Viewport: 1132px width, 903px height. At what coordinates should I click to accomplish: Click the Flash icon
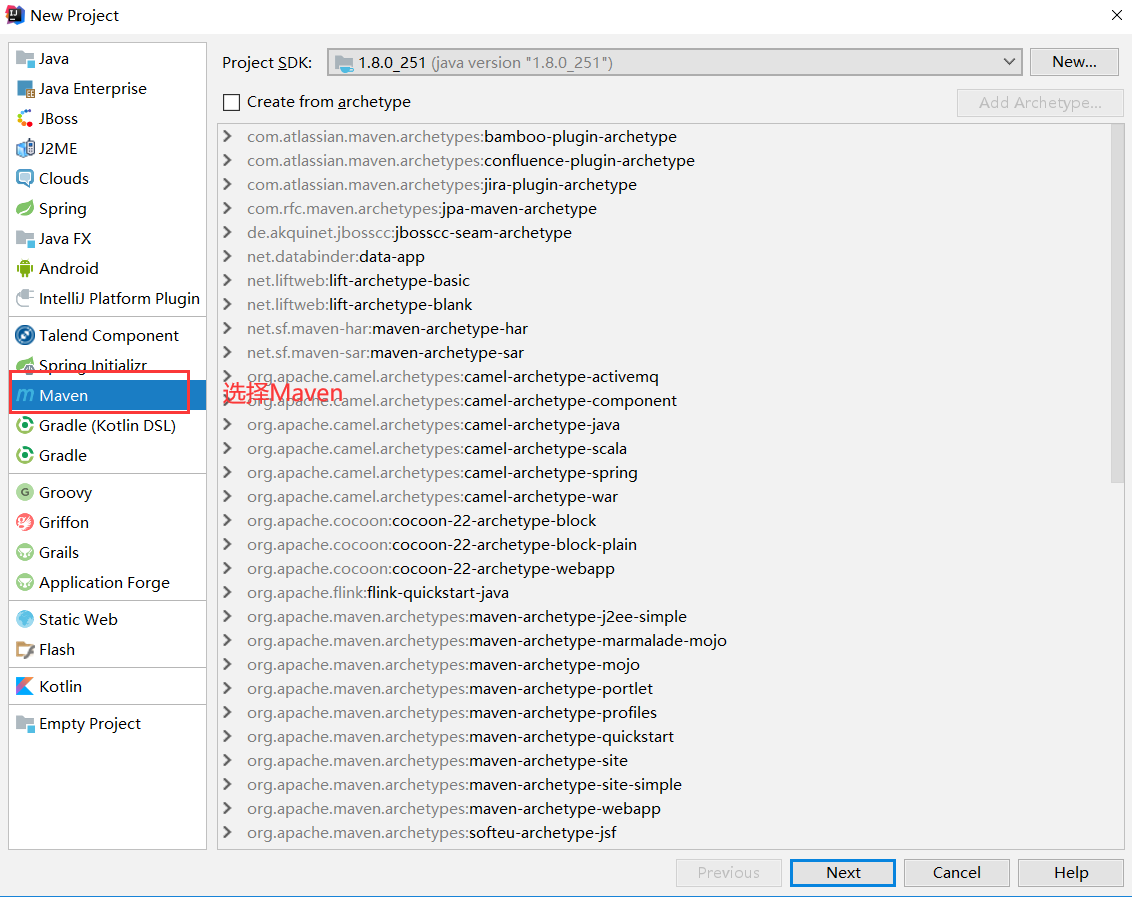click(25, 650)
